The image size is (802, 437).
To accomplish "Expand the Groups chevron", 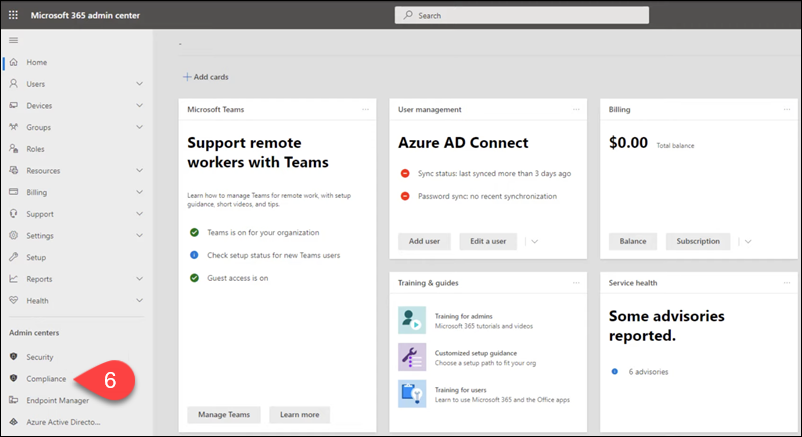I will click(139, 127).
